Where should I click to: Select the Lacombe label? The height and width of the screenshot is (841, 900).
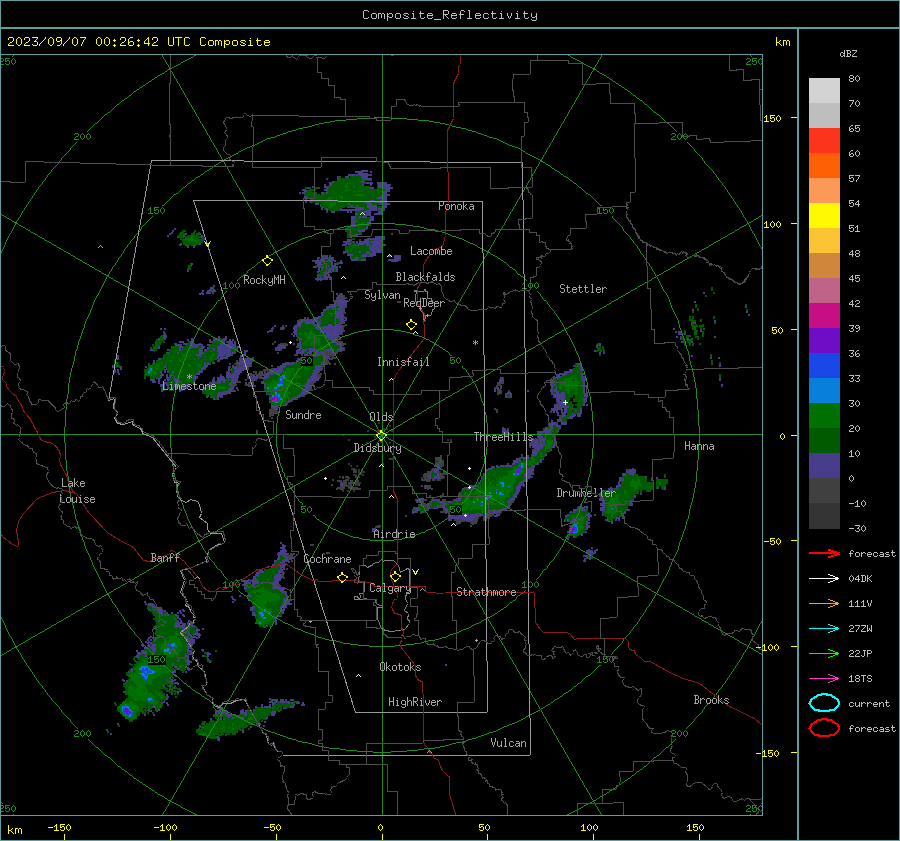(431, 251)
